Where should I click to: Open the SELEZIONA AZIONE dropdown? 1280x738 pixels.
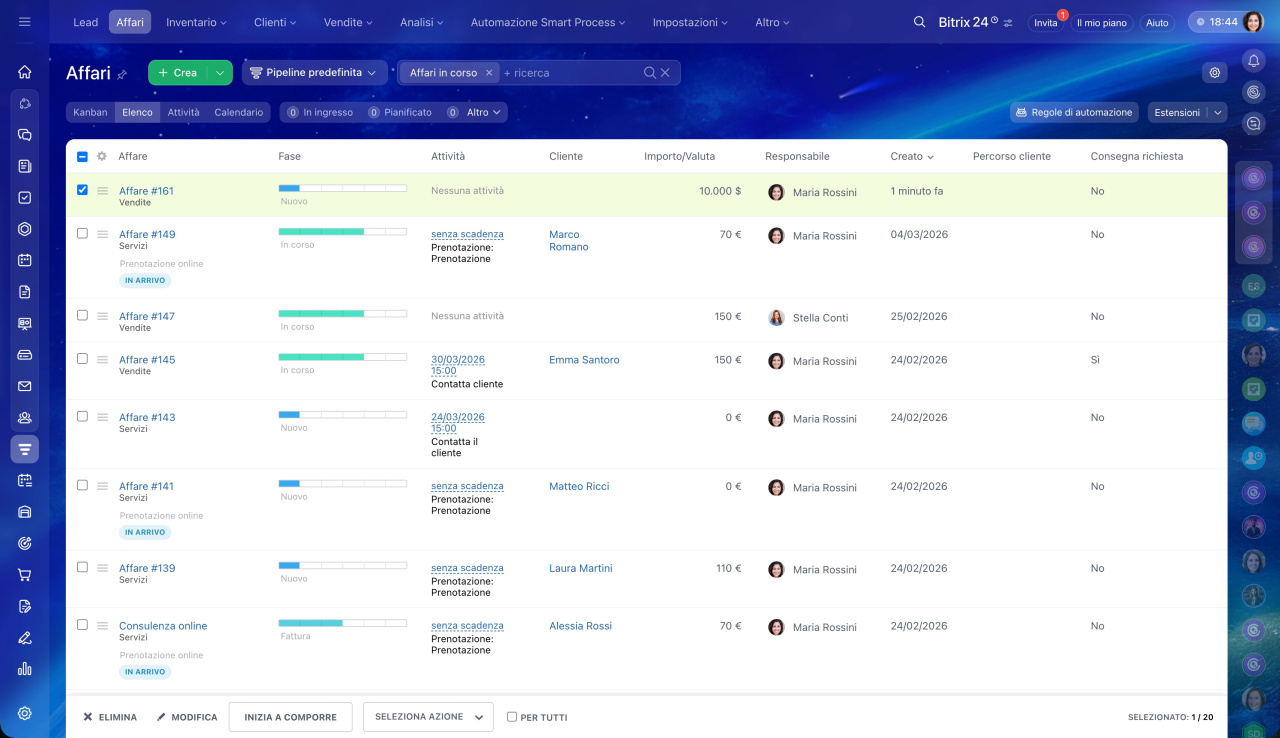[x=427, y=717]
